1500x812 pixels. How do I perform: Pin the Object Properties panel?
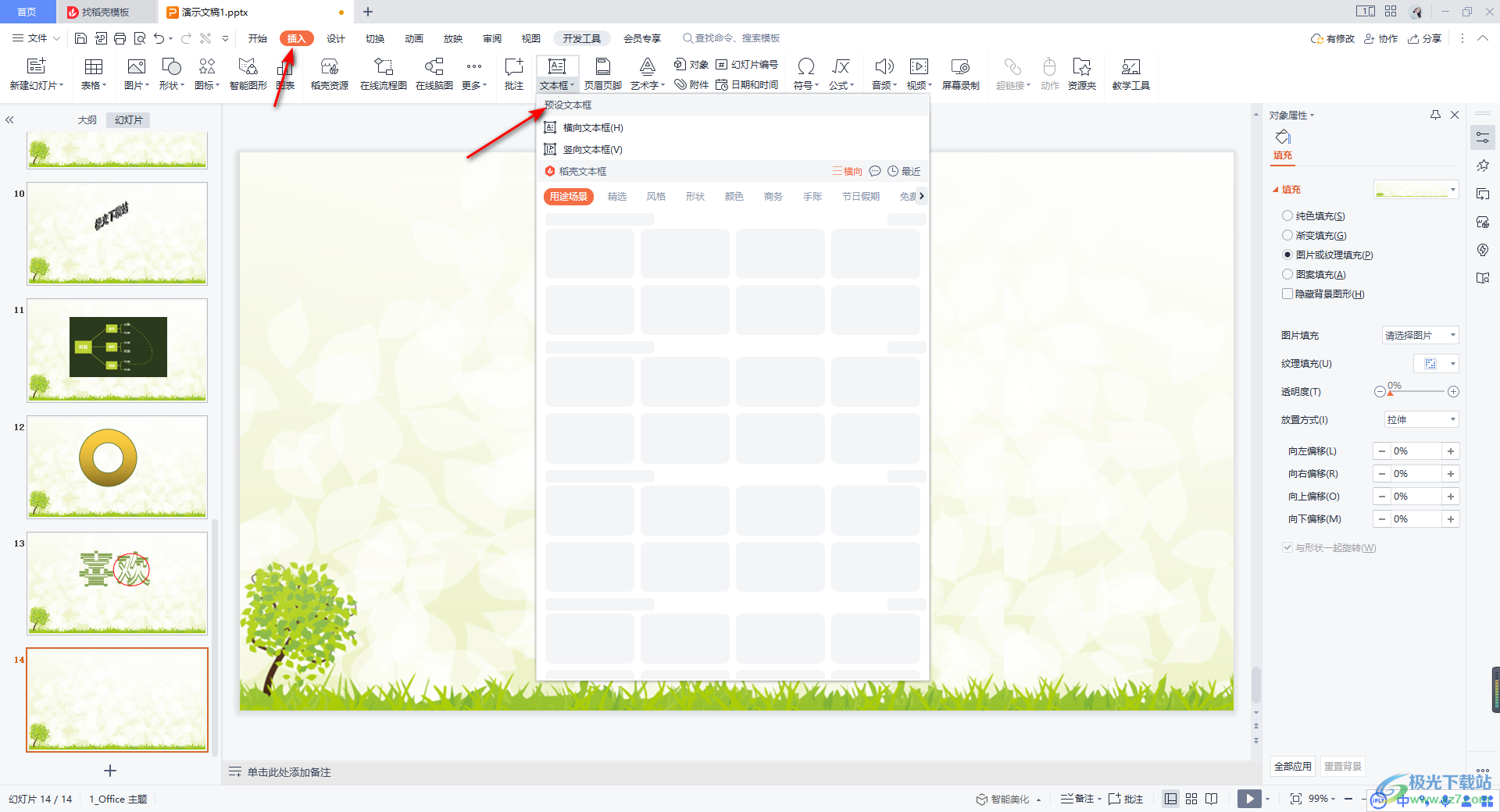(x=1435, y=115)
